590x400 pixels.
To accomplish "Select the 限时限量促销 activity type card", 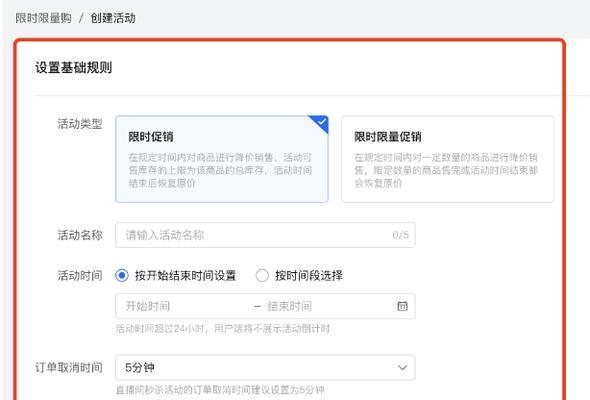I will [x=447, y=159].
